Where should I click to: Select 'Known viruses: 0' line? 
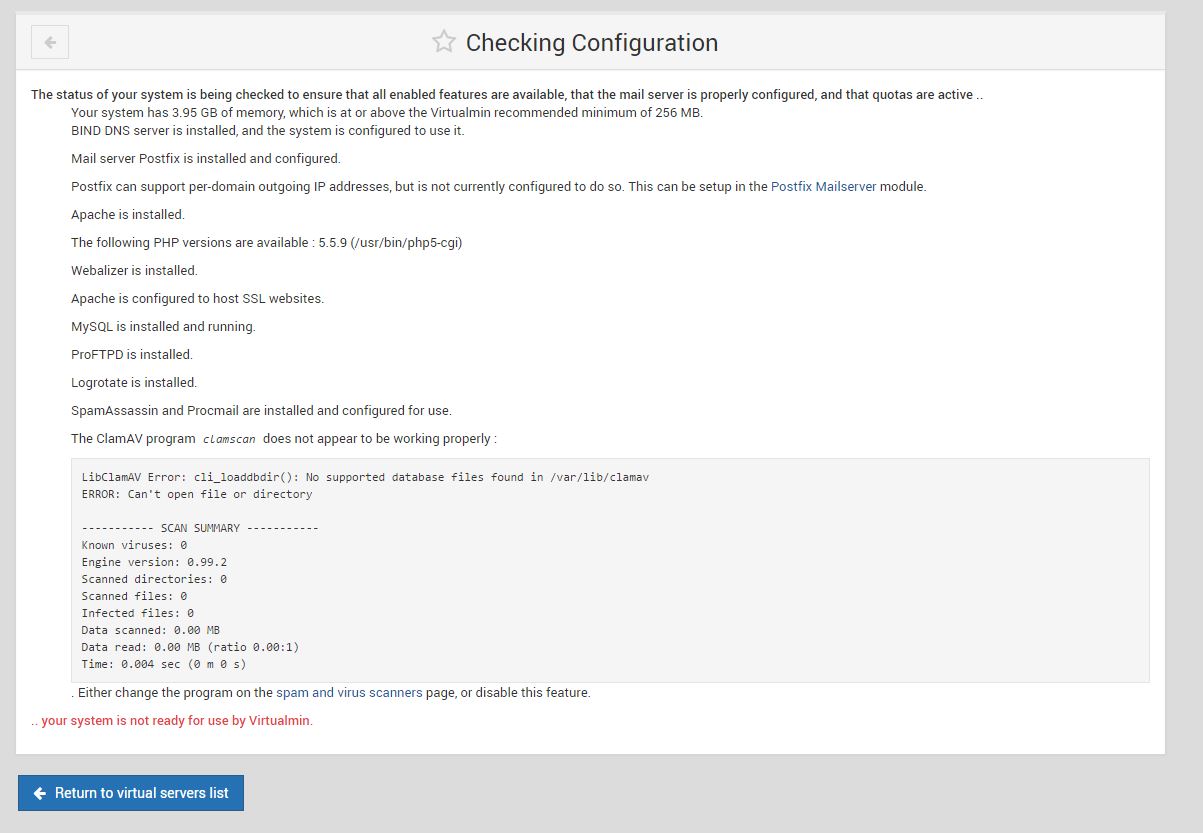pos(134,545)
